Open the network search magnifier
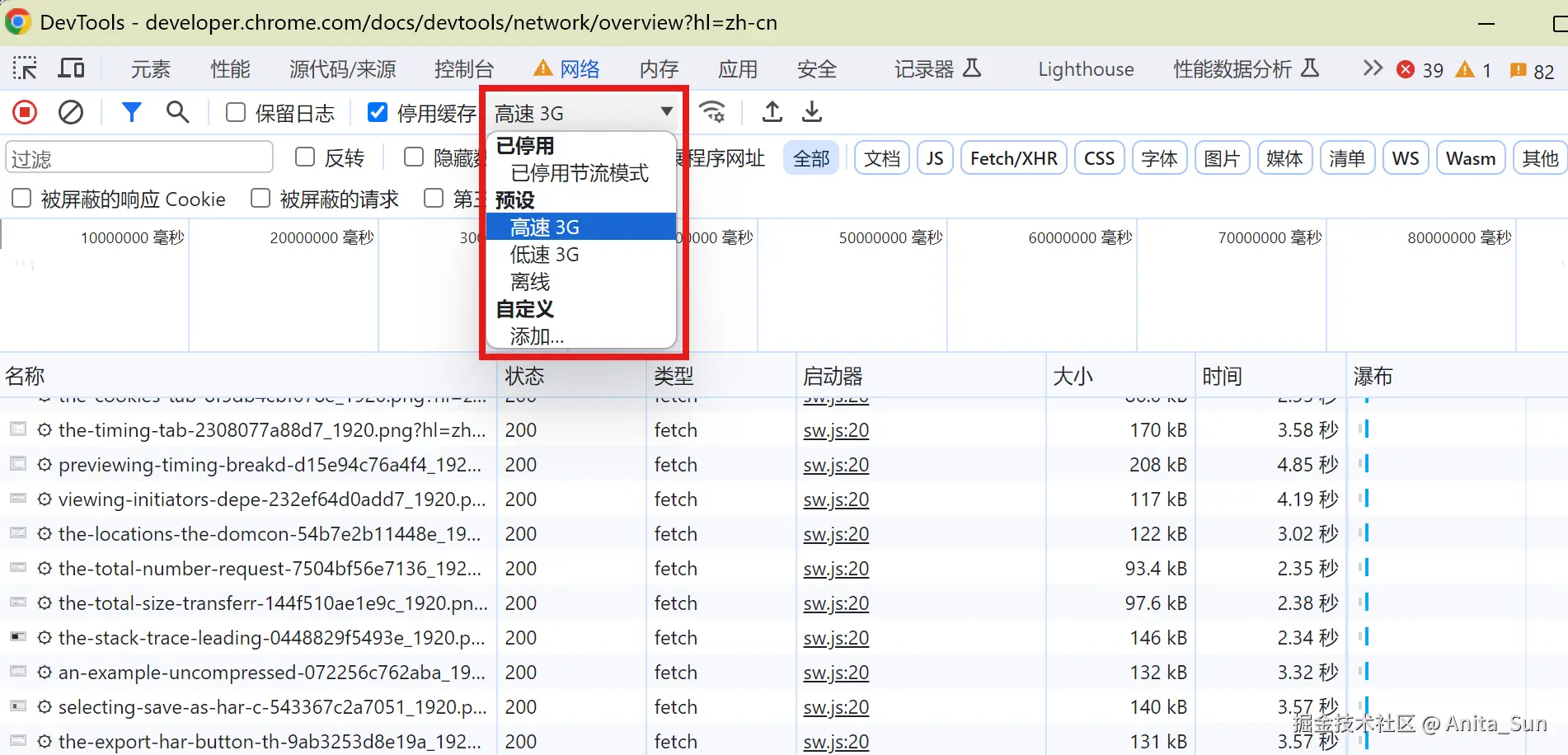The width and height of the screenshot is (1568, 755). click(x=177, y=112)
